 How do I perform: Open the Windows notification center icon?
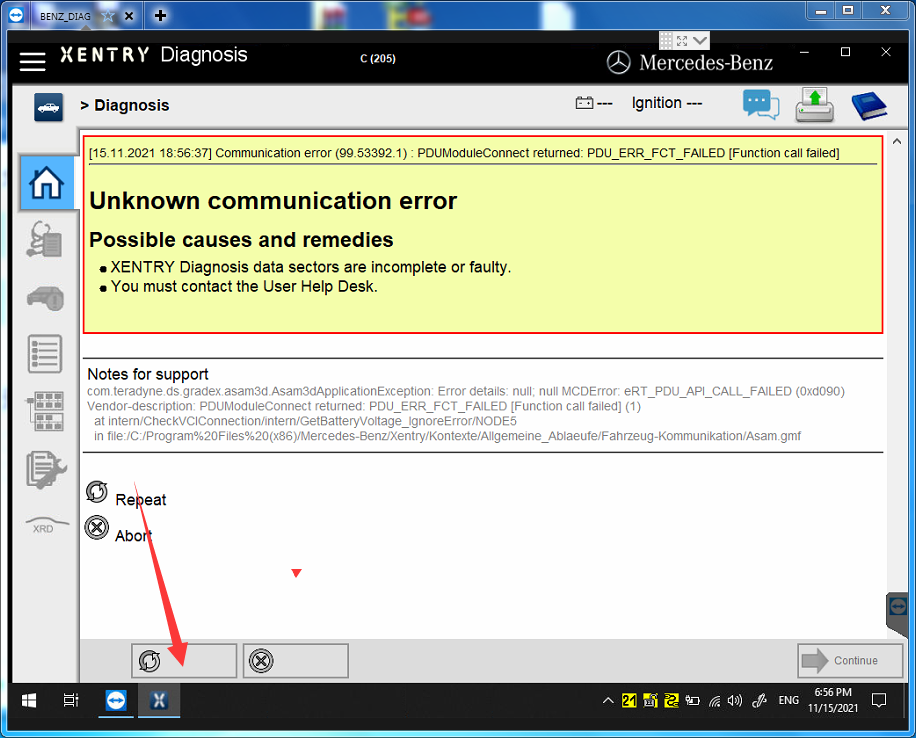[879, 700]
